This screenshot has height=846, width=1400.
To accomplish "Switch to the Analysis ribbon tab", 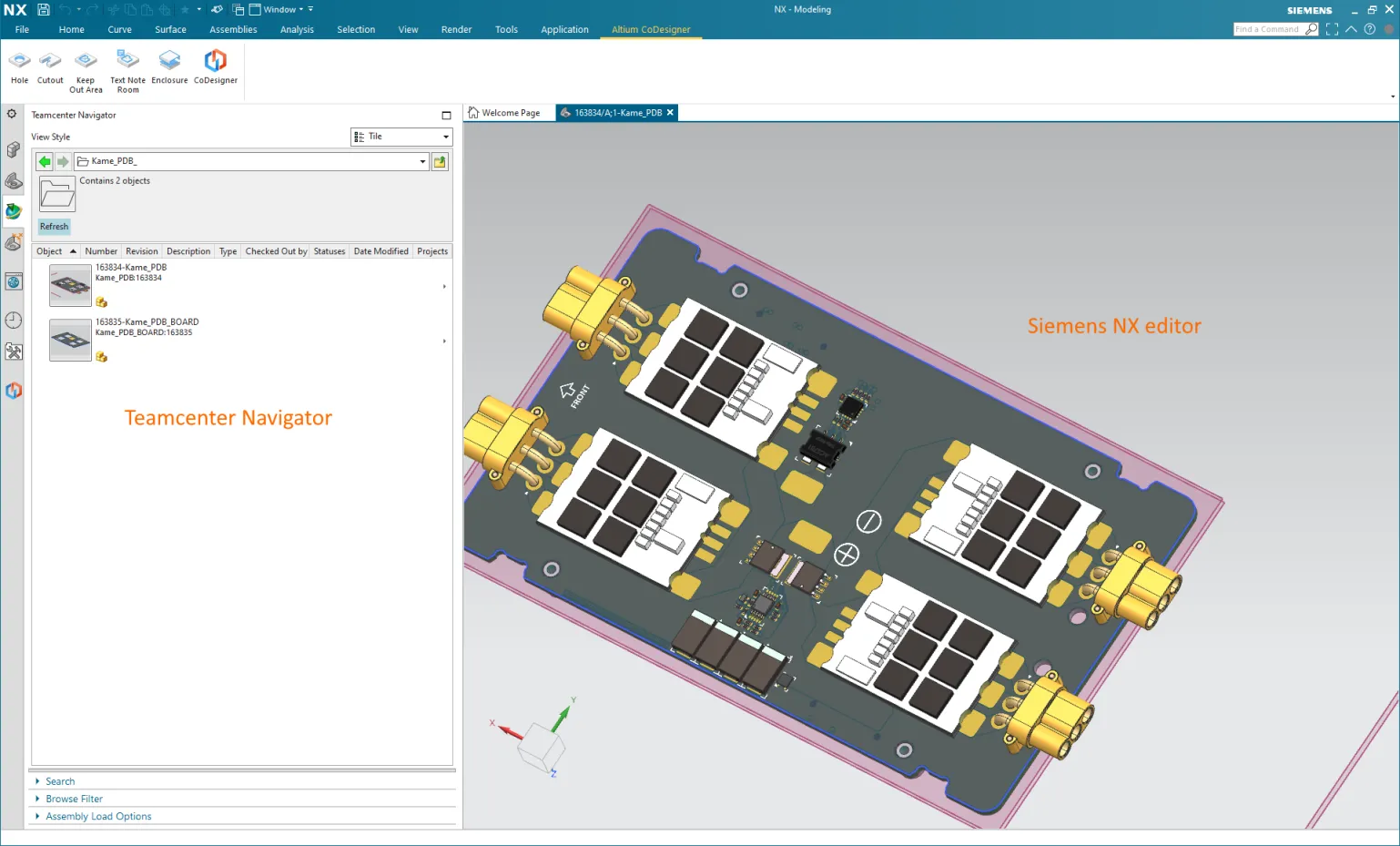I will coord(297,29).
